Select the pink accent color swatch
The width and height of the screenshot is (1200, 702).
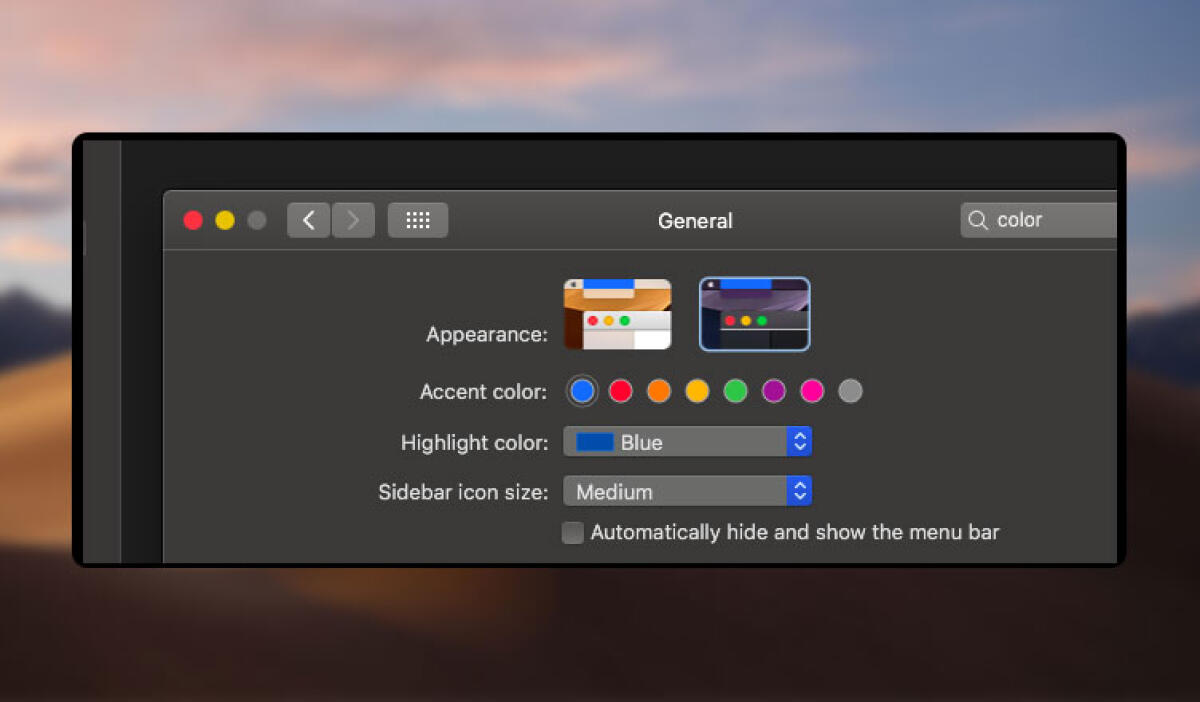[x=812, y=391]
